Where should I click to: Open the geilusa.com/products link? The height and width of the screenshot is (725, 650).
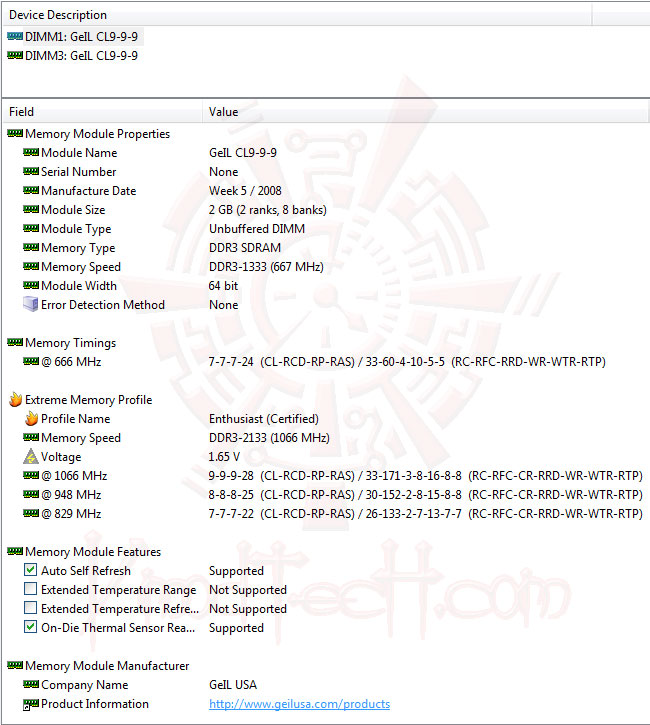(x=300, y=704)
